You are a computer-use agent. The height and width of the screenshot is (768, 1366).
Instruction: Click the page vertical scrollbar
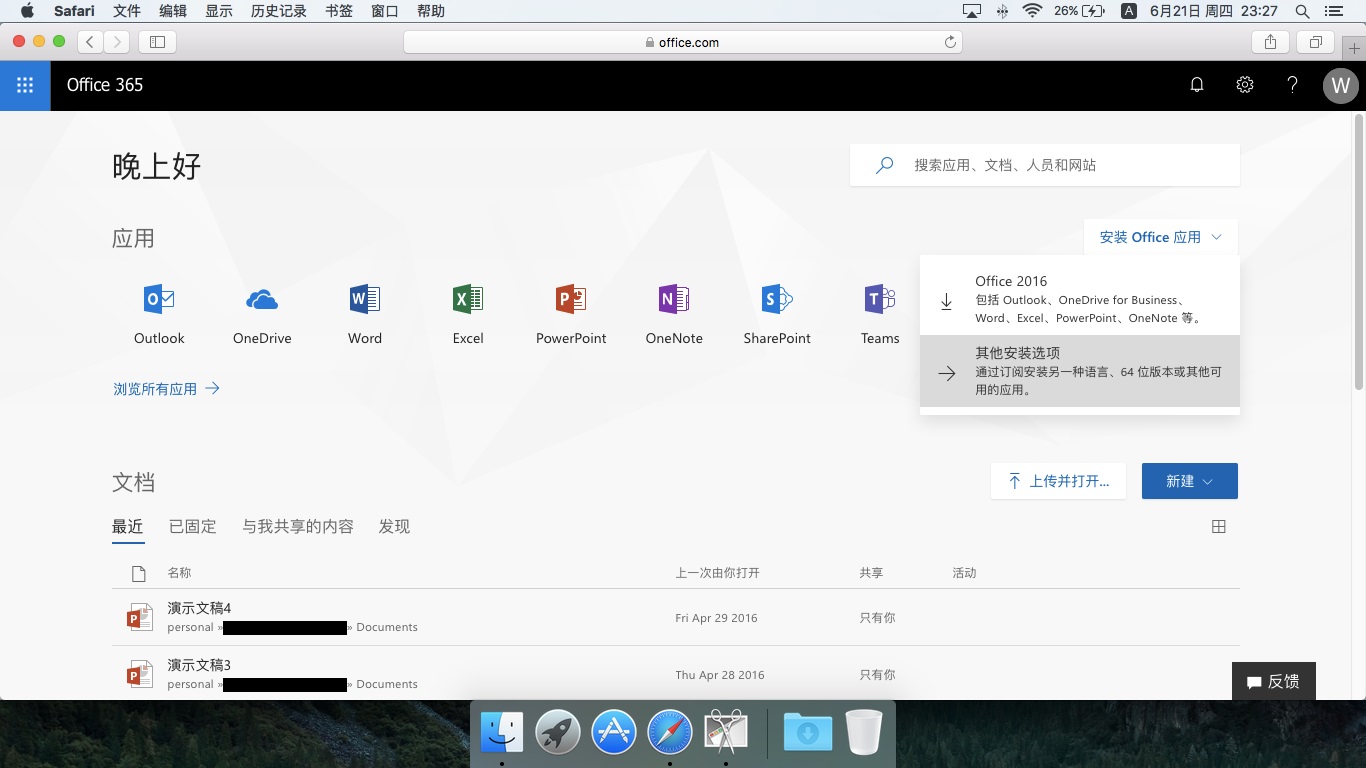click(x=1359, y=250)
